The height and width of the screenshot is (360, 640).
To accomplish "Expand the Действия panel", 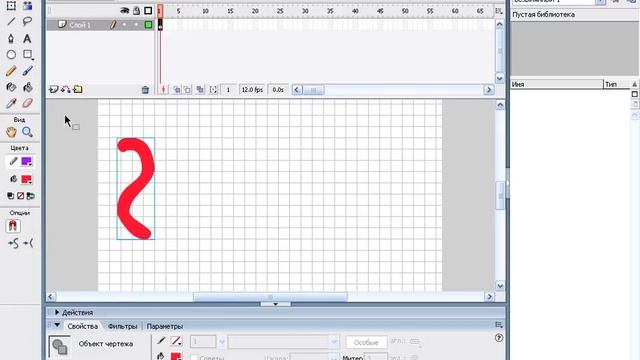I will (x=57, y=312).
